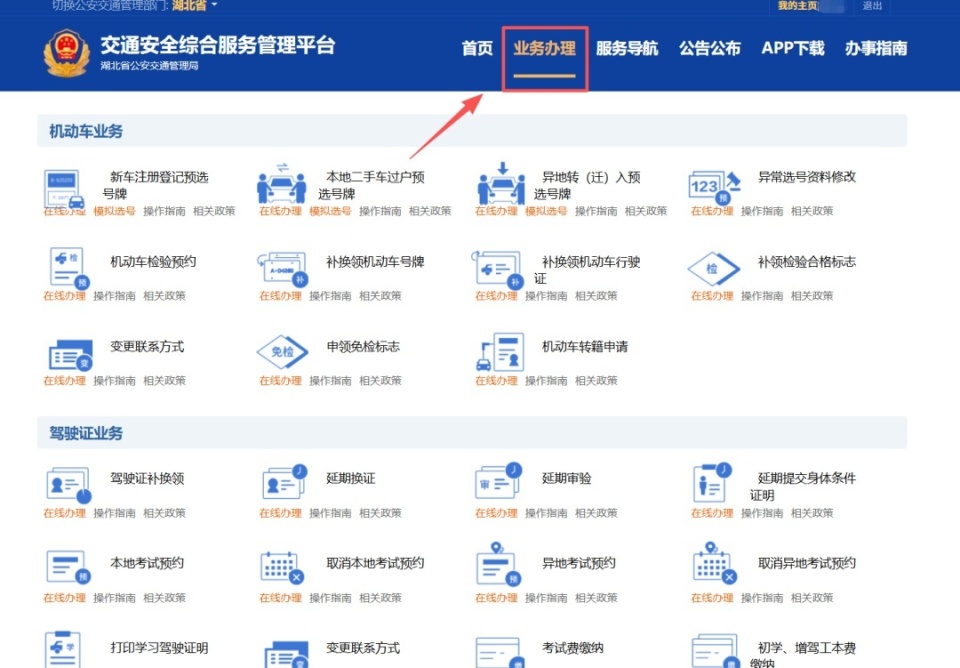Click the 驾驶证补换领 license icon
The width and height of the screenshot is (960, 668).
69,486
